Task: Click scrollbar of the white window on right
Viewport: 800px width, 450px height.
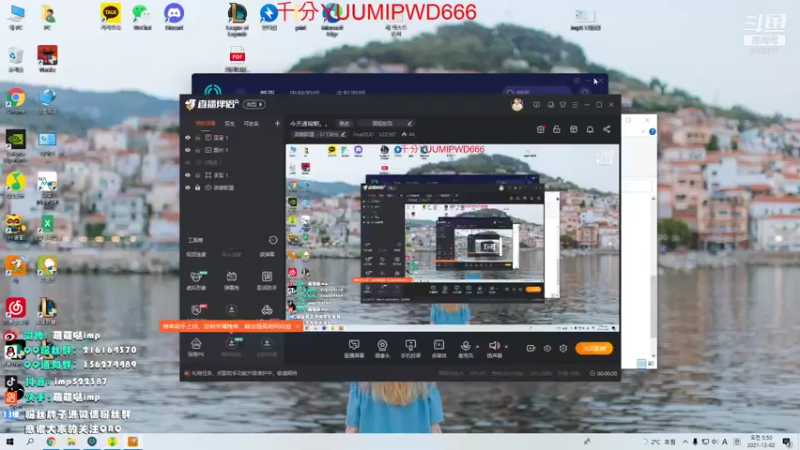Action: pyautogui.click(x=654, y=277)
